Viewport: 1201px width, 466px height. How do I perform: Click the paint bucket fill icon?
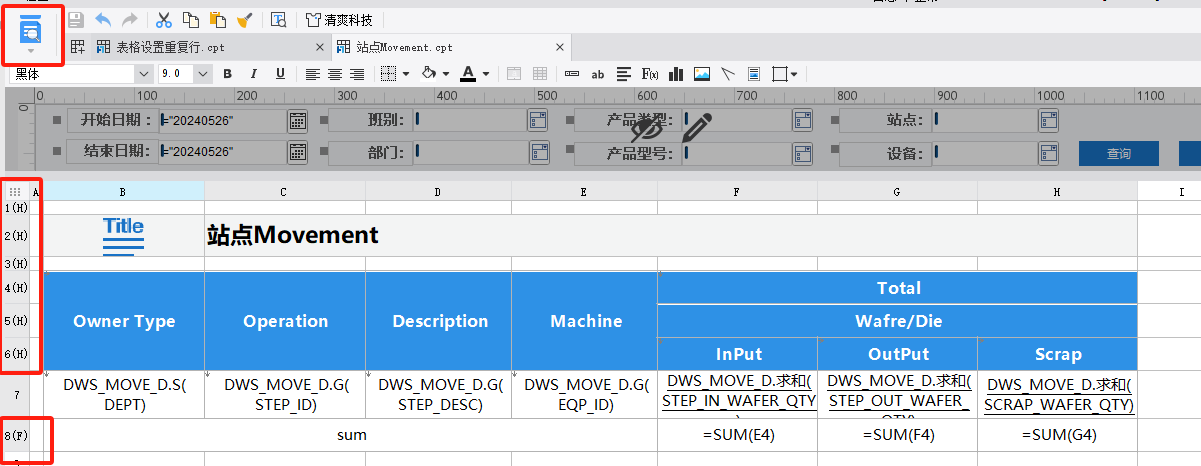point(428,73)
